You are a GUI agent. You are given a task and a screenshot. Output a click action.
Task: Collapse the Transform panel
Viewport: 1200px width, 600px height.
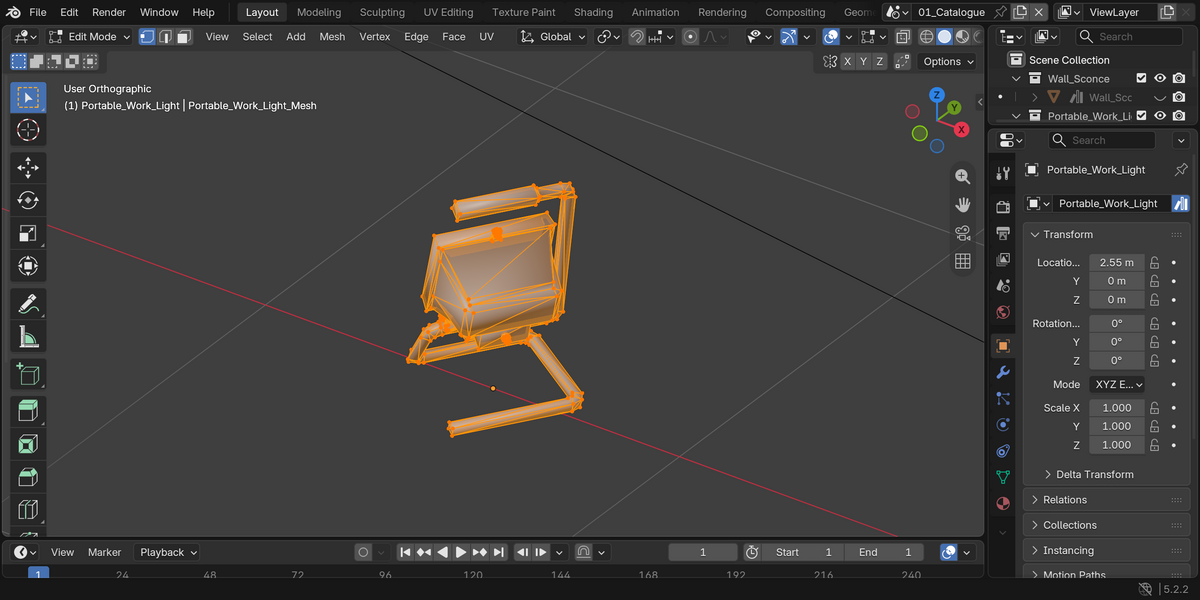click(1105, 234)
